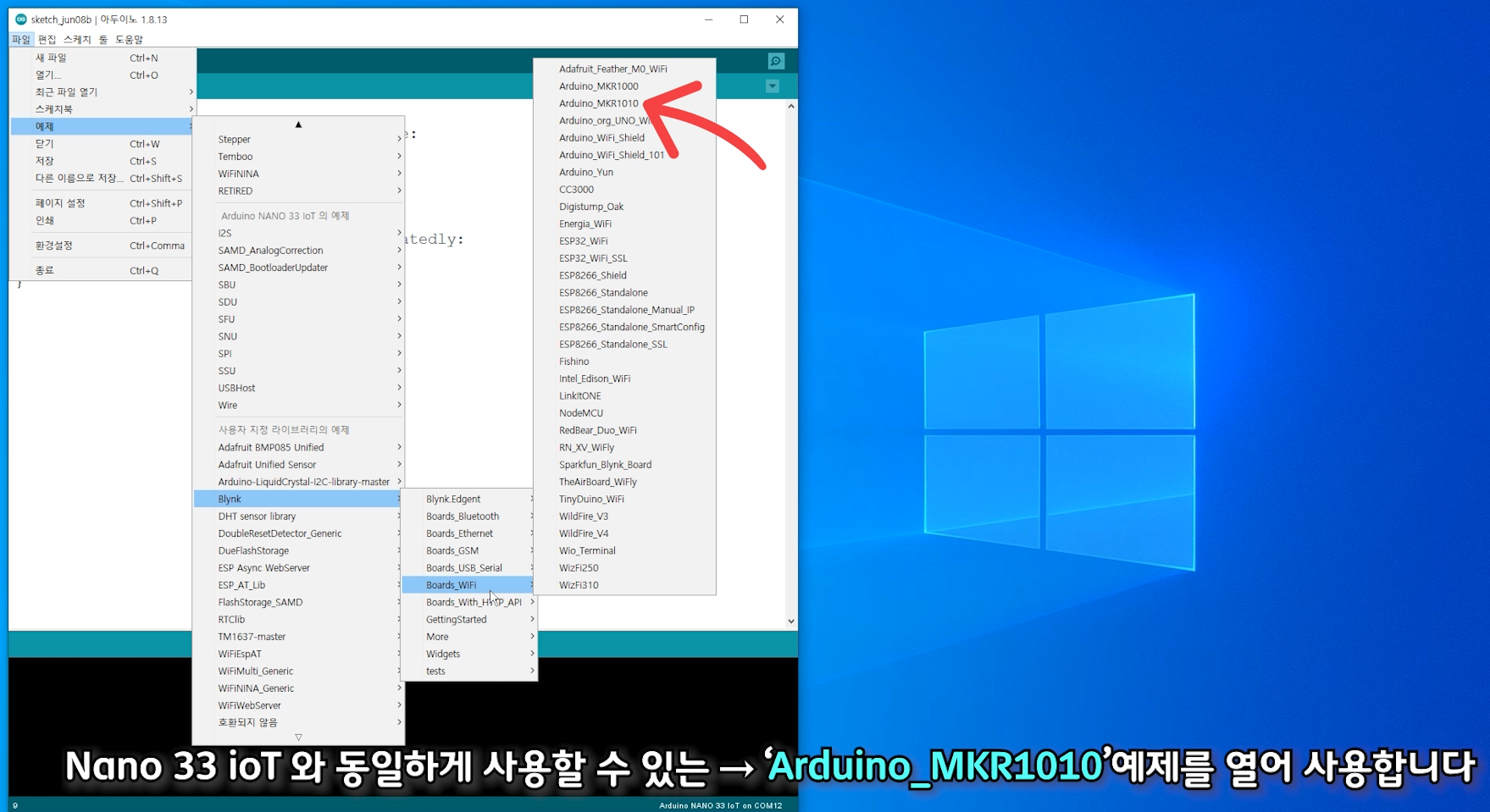Open the Wire examples entry

click(299, 406)
